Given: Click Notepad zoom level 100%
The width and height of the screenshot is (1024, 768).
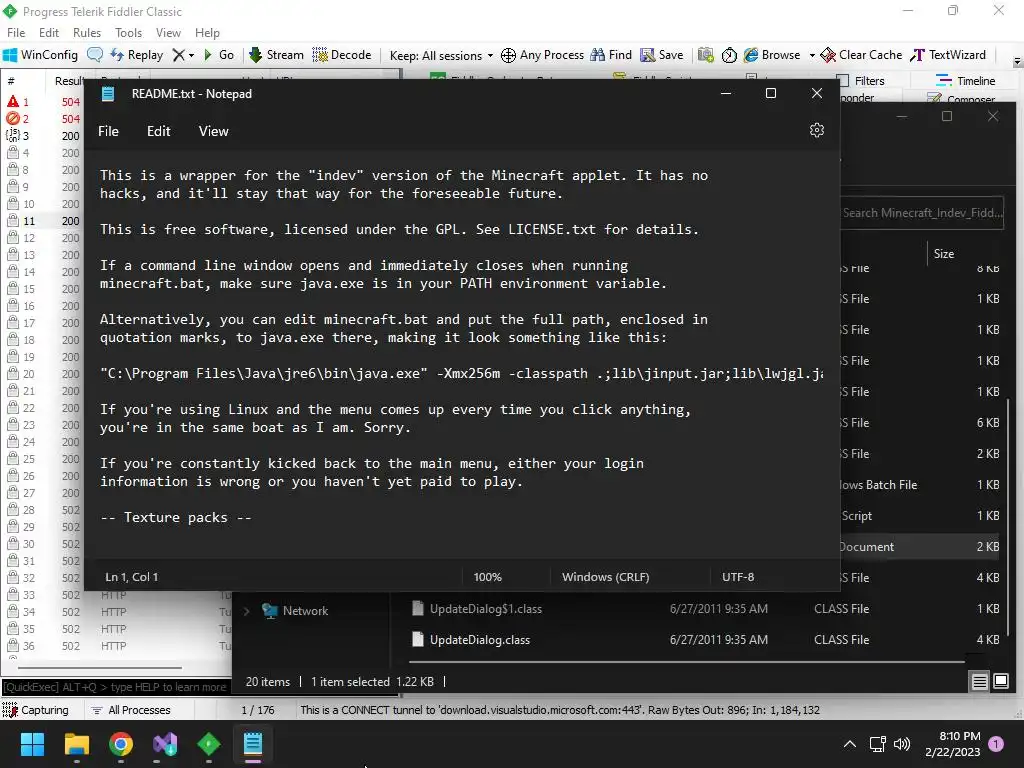Looking at the screenshot, I should pyautogui.click(x=487, y=577).
